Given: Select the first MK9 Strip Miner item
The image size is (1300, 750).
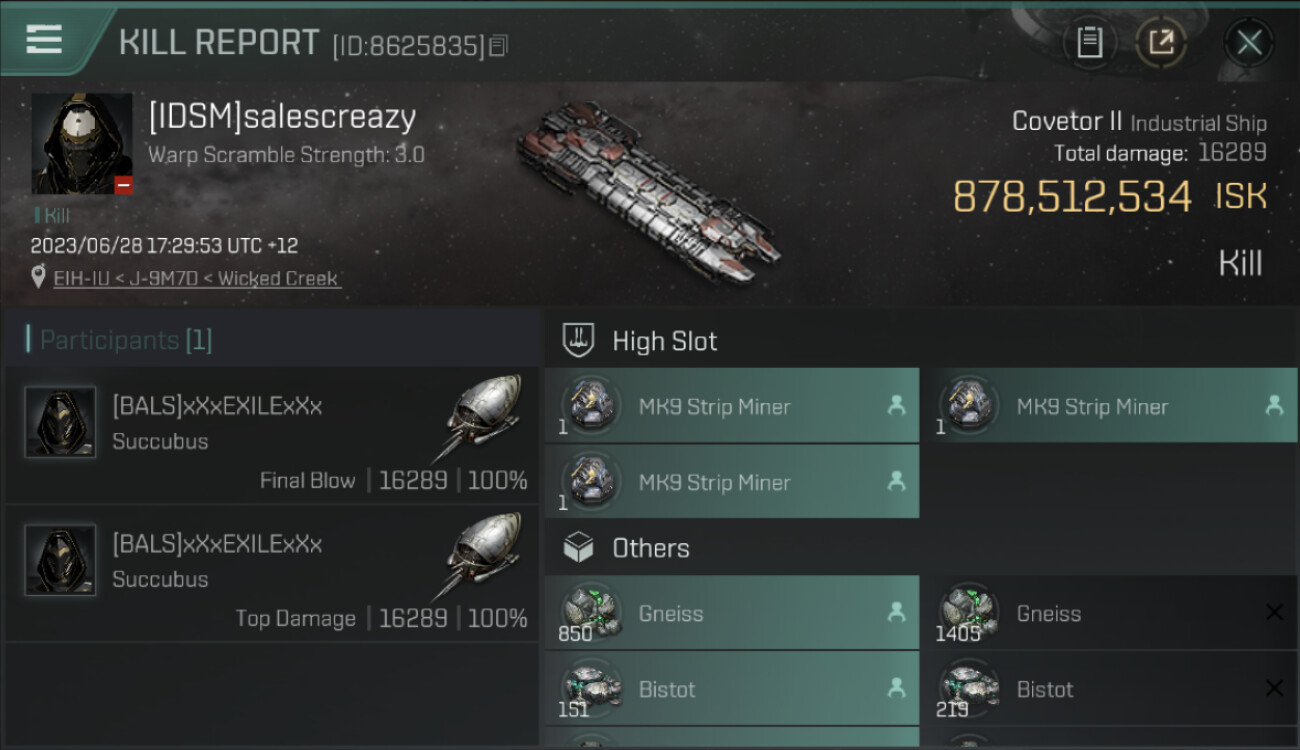Looking at the screenshot, I should [732, 406].
